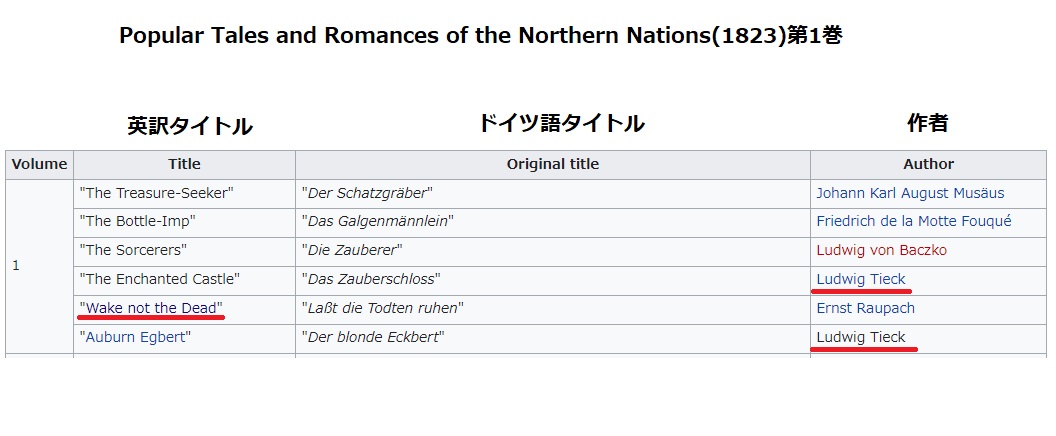Select "The Sorcerers" title cell
Screen dimensions: 1056x436
185,251
